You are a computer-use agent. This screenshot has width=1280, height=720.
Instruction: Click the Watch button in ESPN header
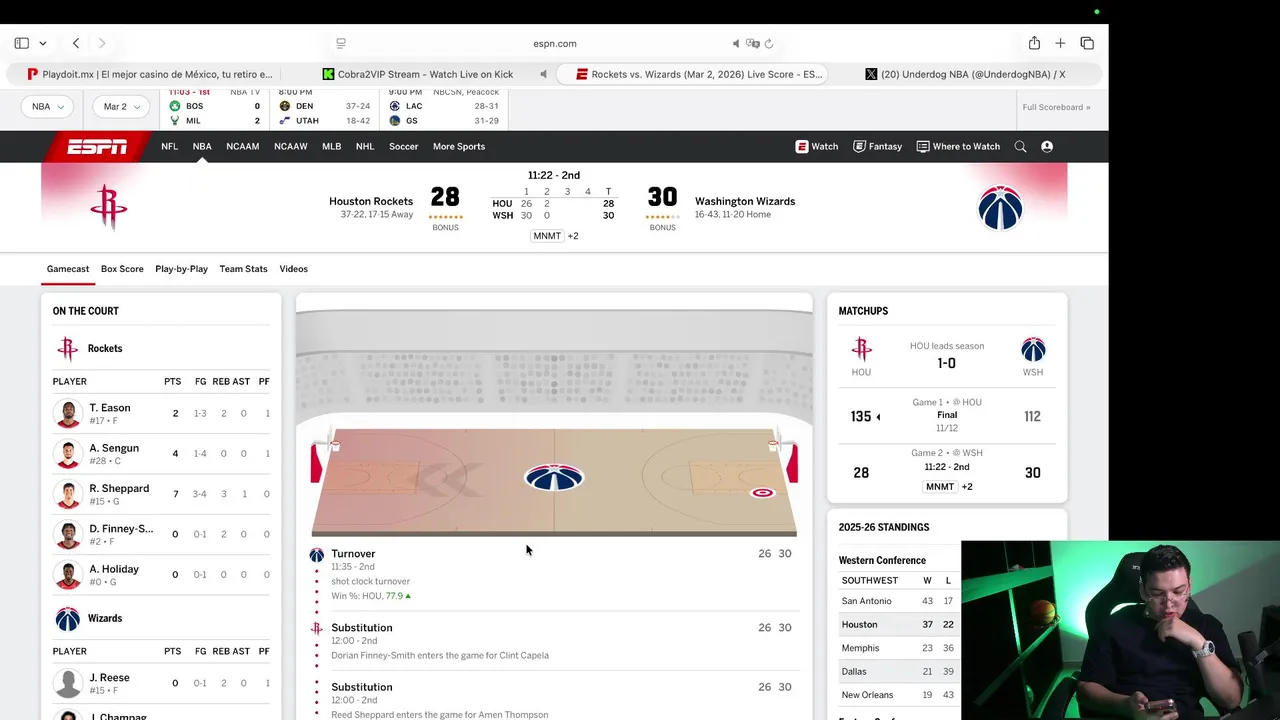[x=817, y=146]
